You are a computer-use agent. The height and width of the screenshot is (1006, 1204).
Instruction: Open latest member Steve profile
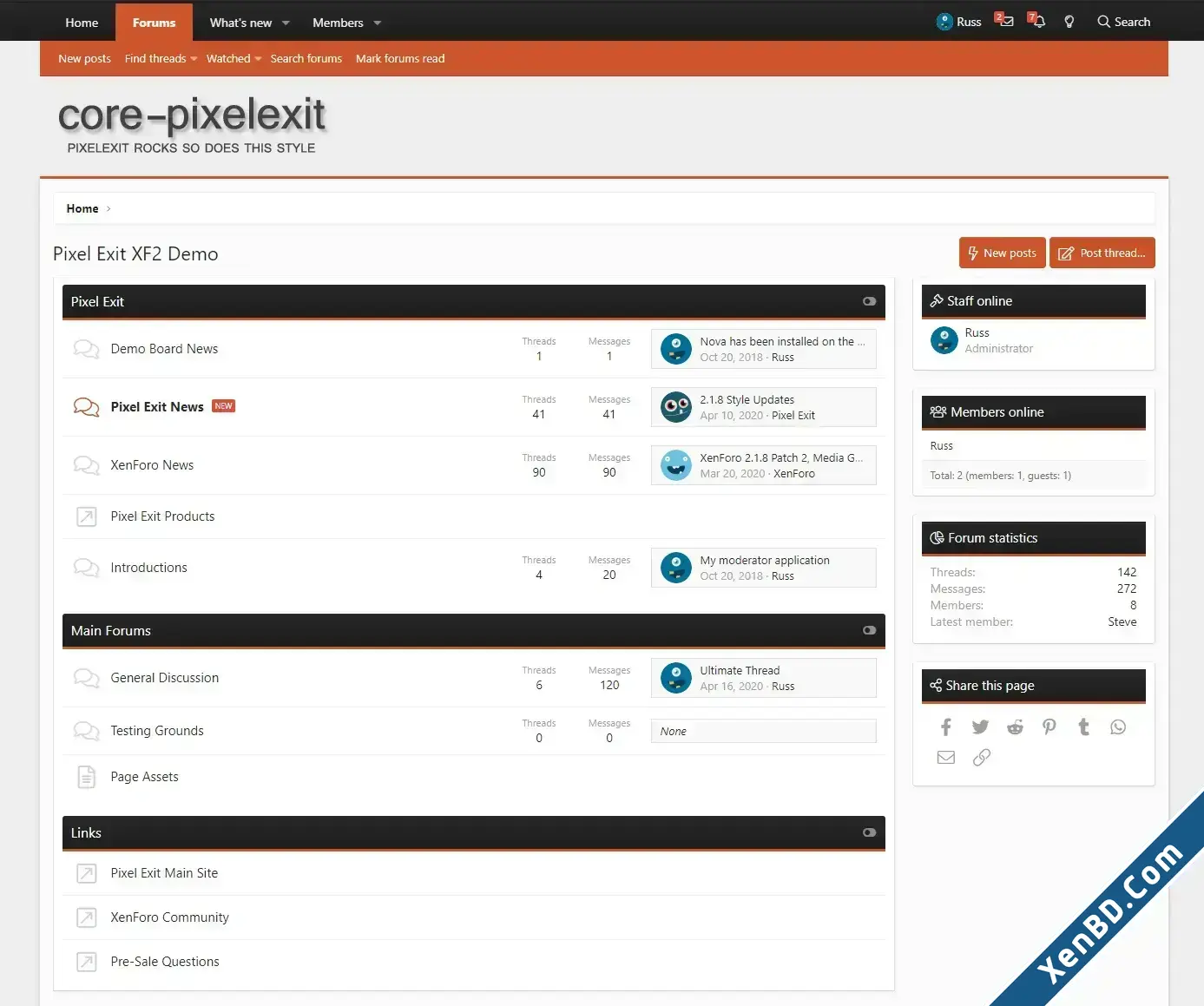(1122, 621)
